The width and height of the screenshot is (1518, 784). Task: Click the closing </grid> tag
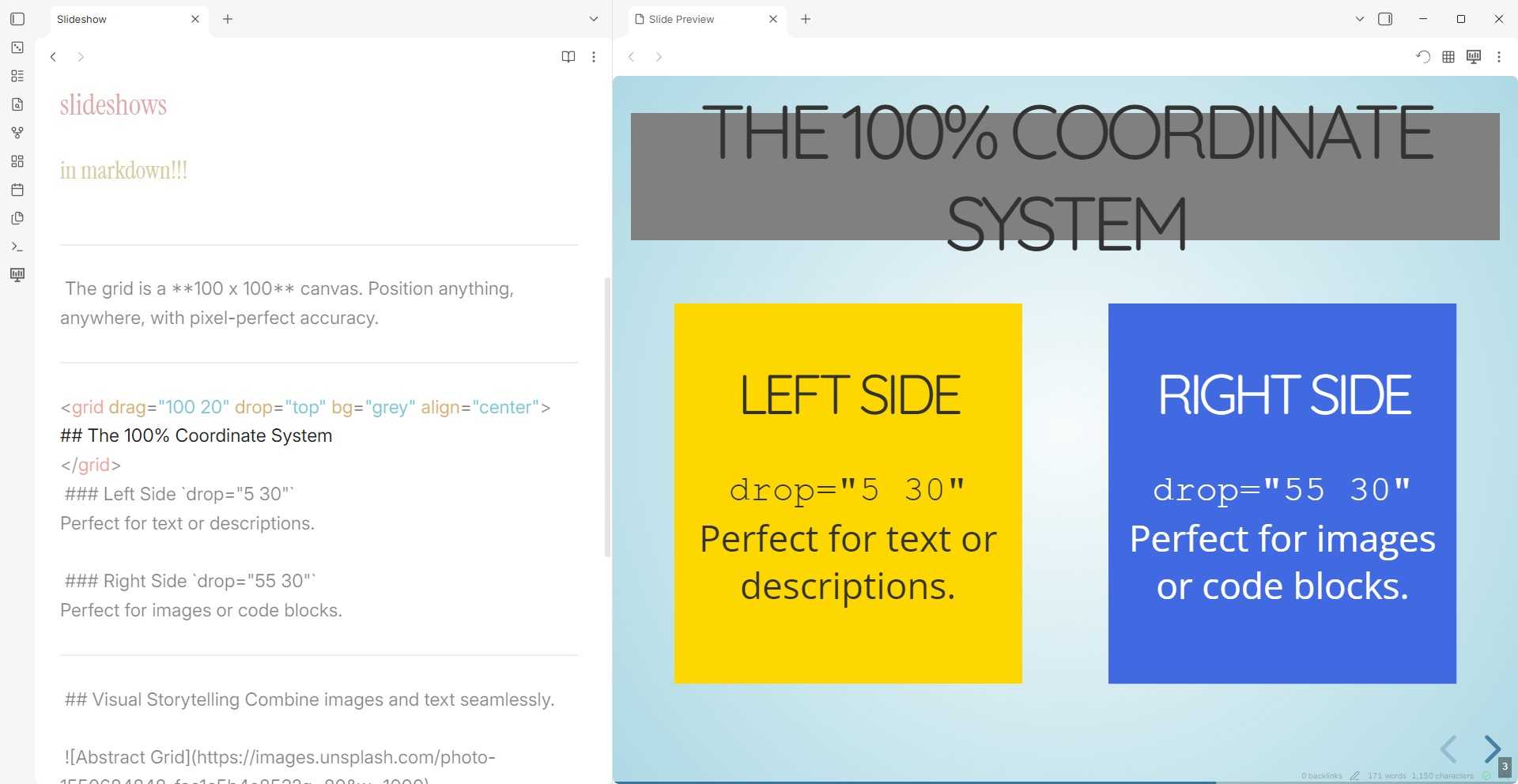(91, 465)
